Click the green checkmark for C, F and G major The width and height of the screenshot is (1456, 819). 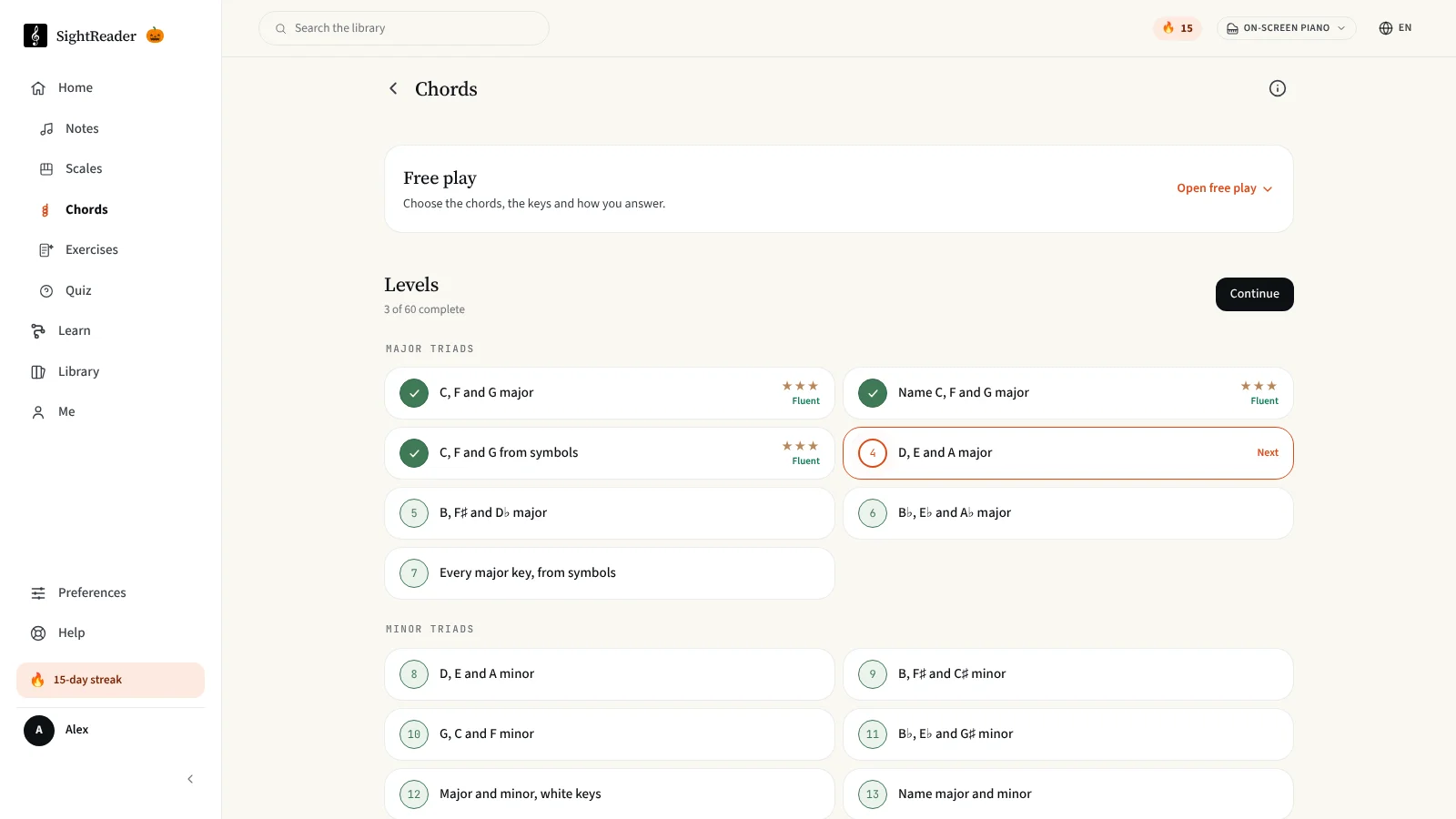pos(414,393)
